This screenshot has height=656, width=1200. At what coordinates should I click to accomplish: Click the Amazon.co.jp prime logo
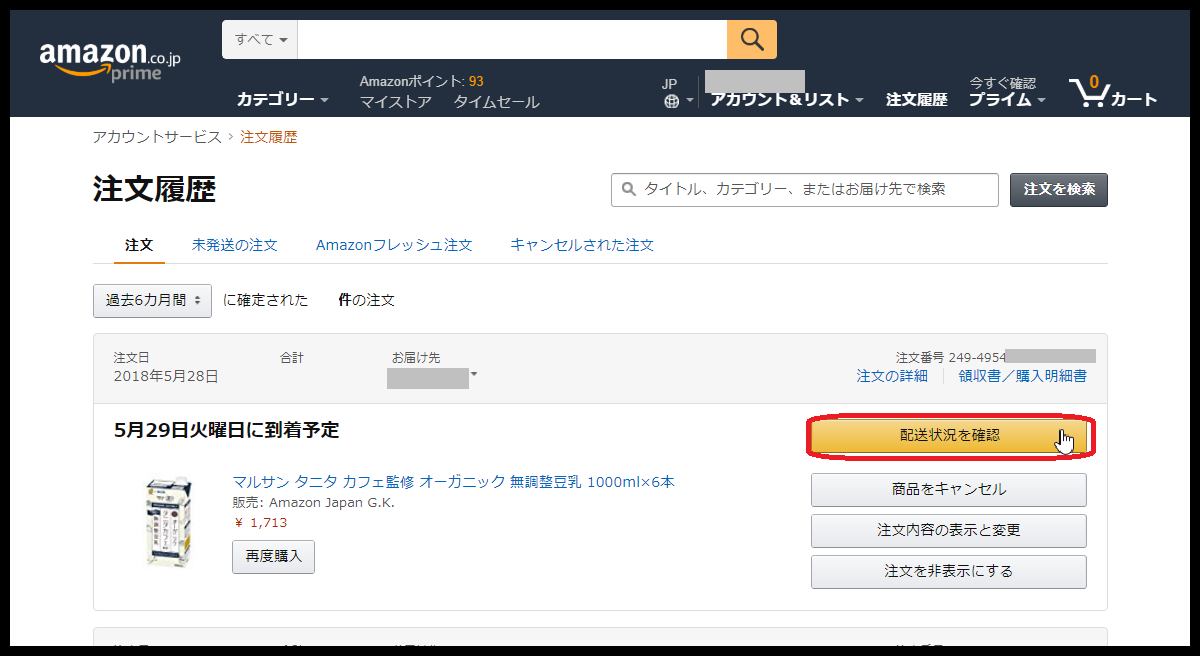pos(110,61)
